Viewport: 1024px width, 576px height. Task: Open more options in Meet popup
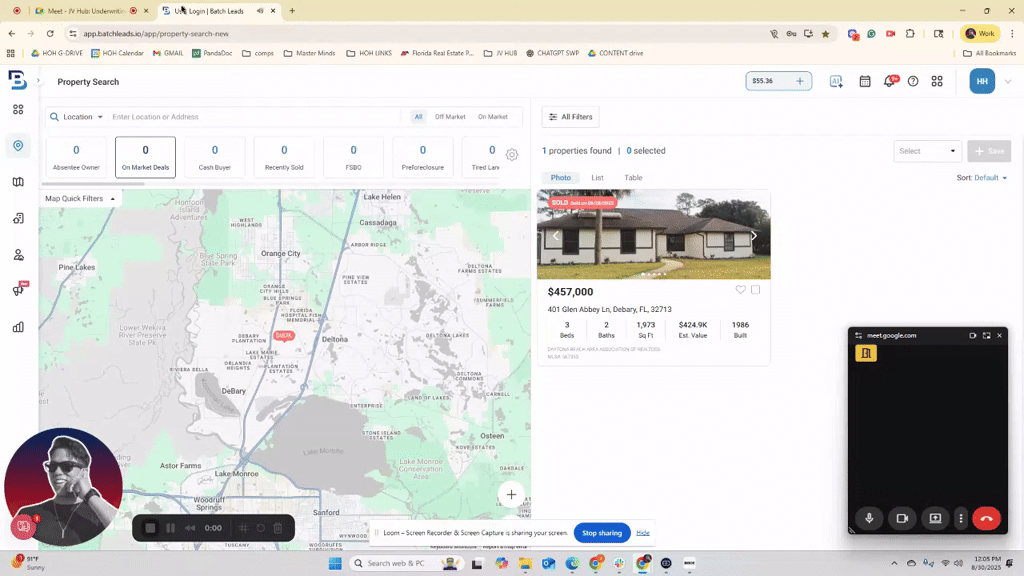961,518
